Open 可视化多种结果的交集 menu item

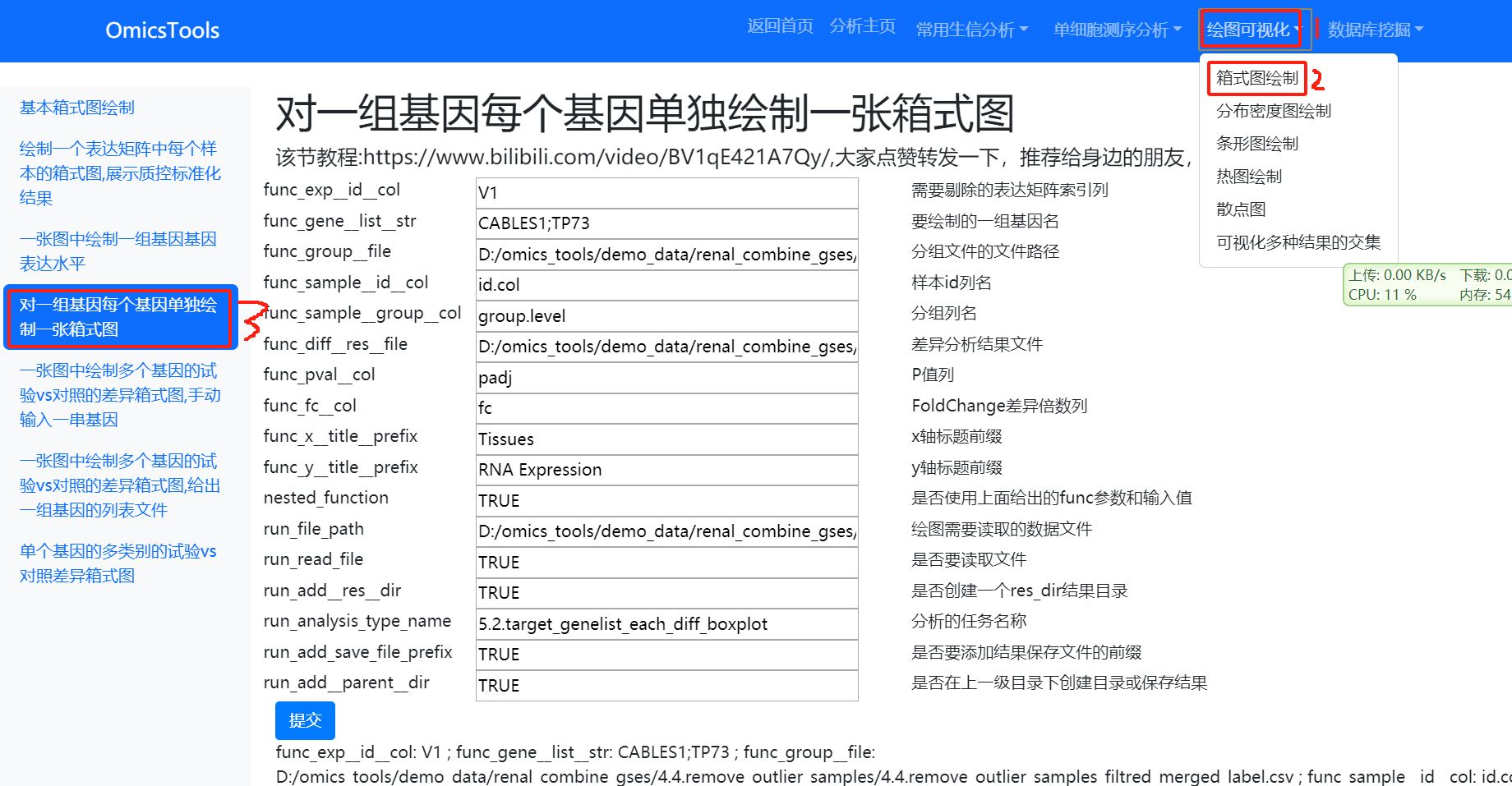click(1298, 242)
